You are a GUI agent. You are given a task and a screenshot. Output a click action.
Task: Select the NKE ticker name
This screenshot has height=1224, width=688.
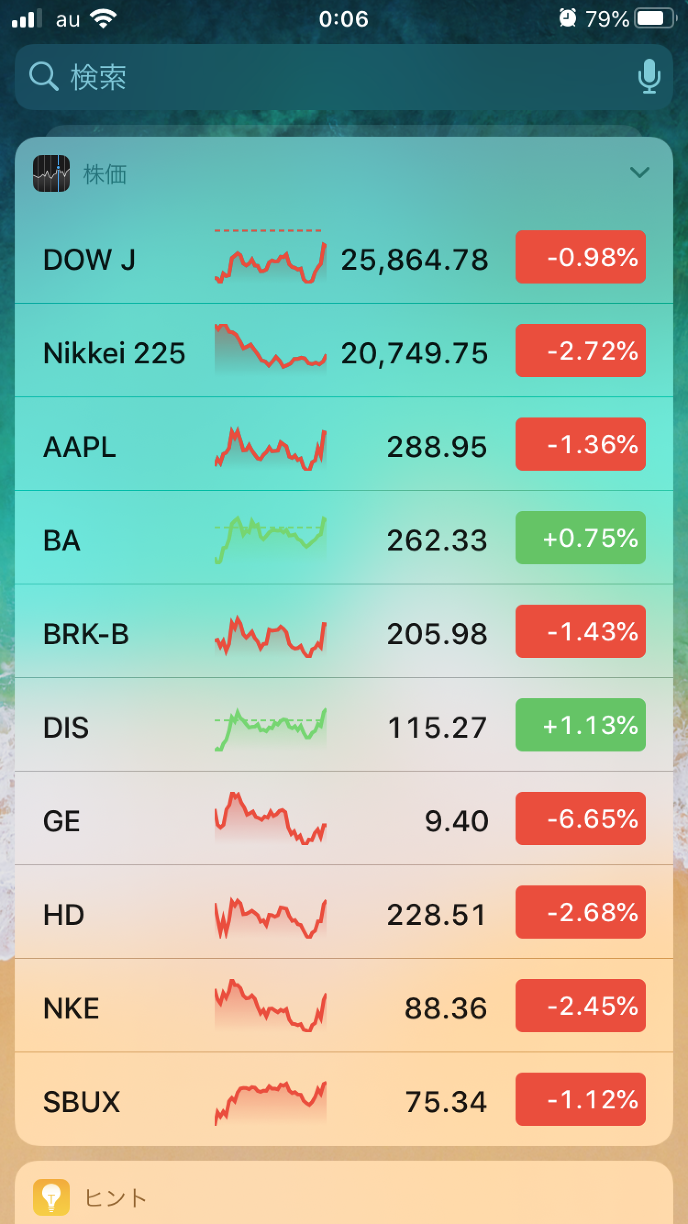[x=71, y=1008]
